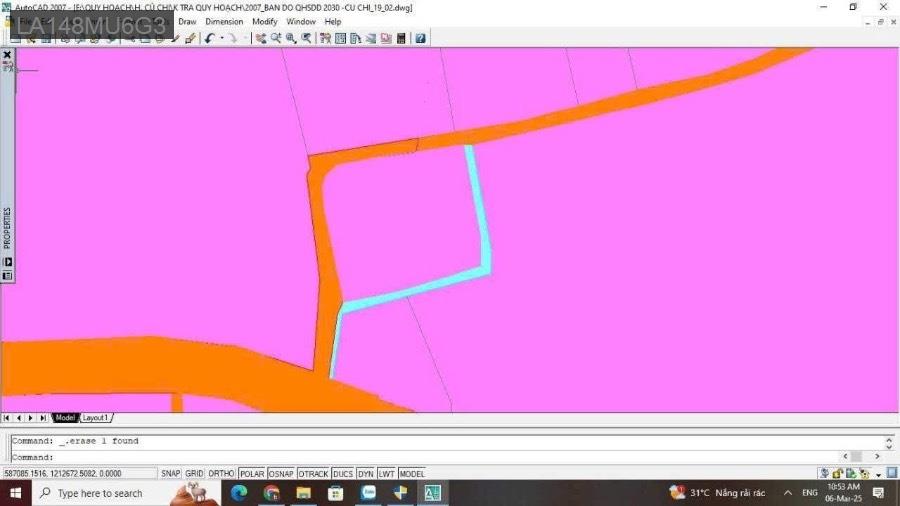The height and width of the screenshot is (506, 900).
Task: Click the Command line input field
Action: pos(400,457)
